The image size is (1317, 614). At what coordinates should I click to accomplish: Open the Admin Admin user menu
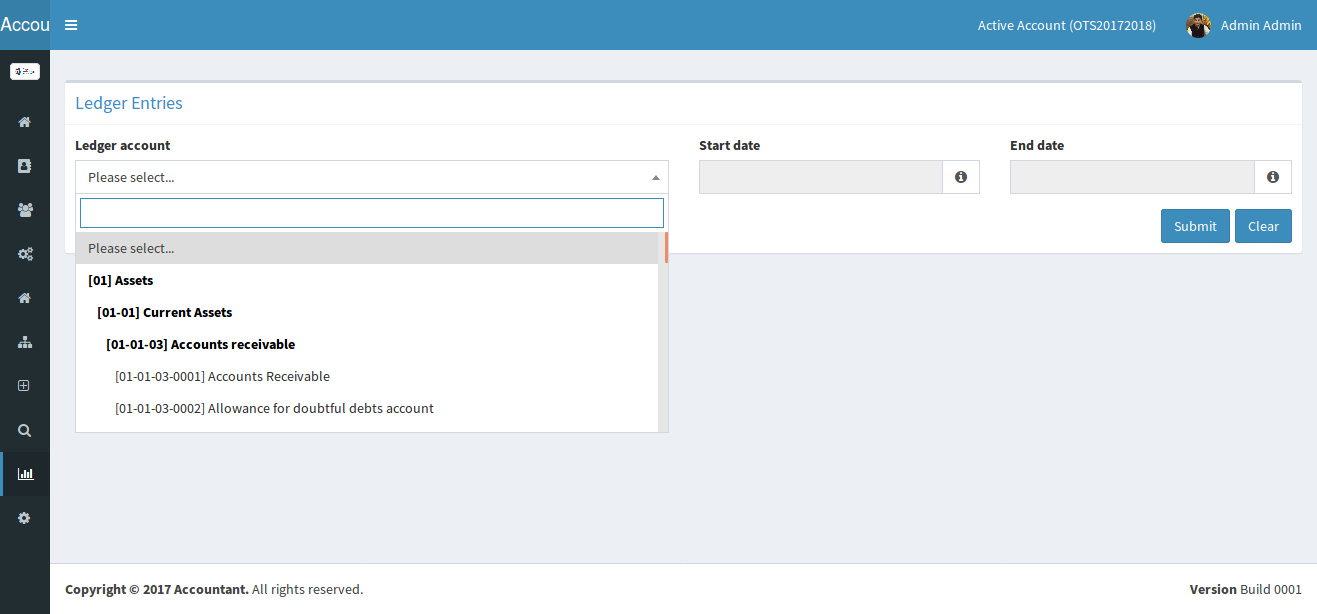(1244, 25)
